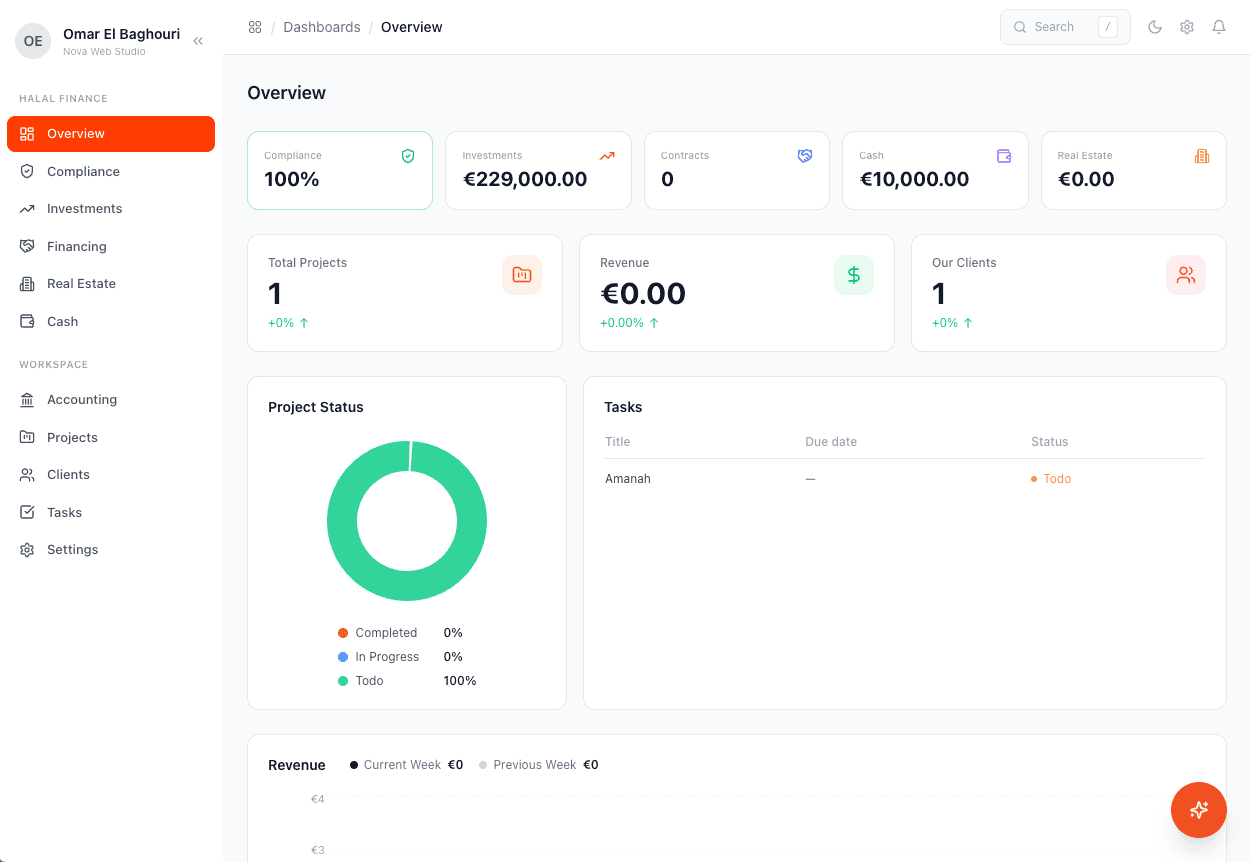Toggle dark mode with the moon icon
This screenshot has height=862, width=1251.
1155,27
